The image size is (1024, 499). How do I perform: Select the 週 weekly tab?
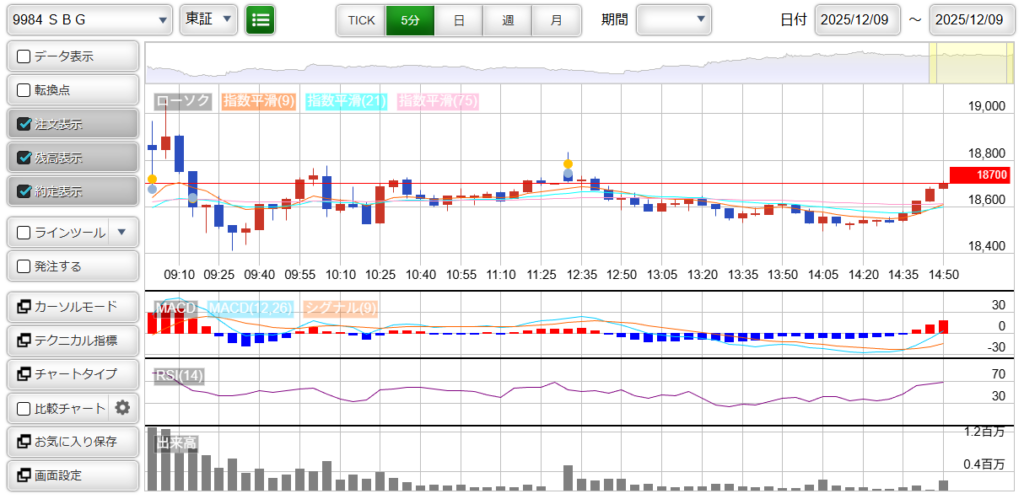pos(507,20)
